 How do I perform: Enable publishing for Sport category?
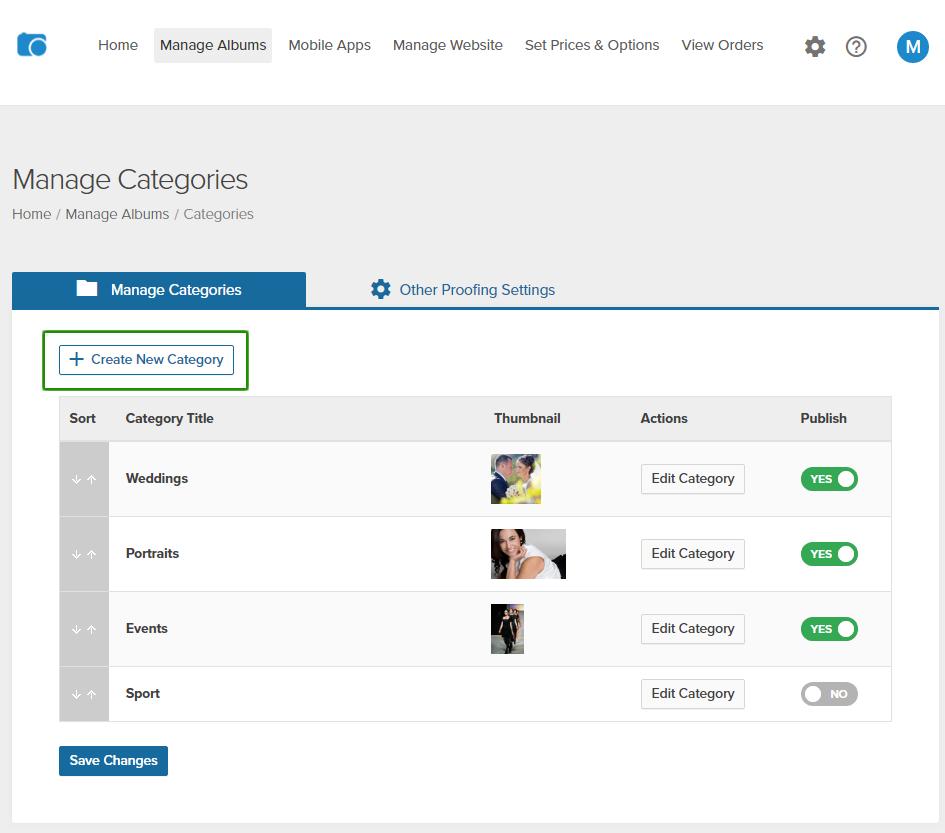pos(829,694)
